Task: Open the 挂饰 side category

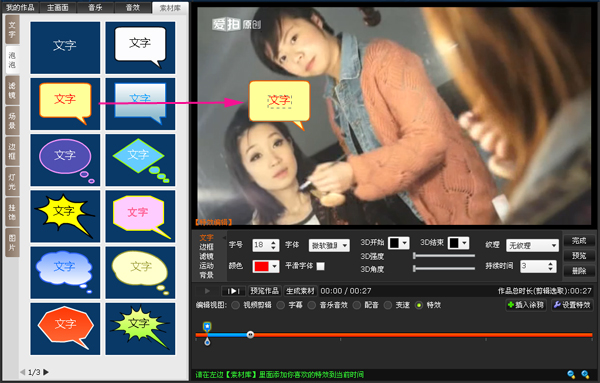Action: (12, 212)
